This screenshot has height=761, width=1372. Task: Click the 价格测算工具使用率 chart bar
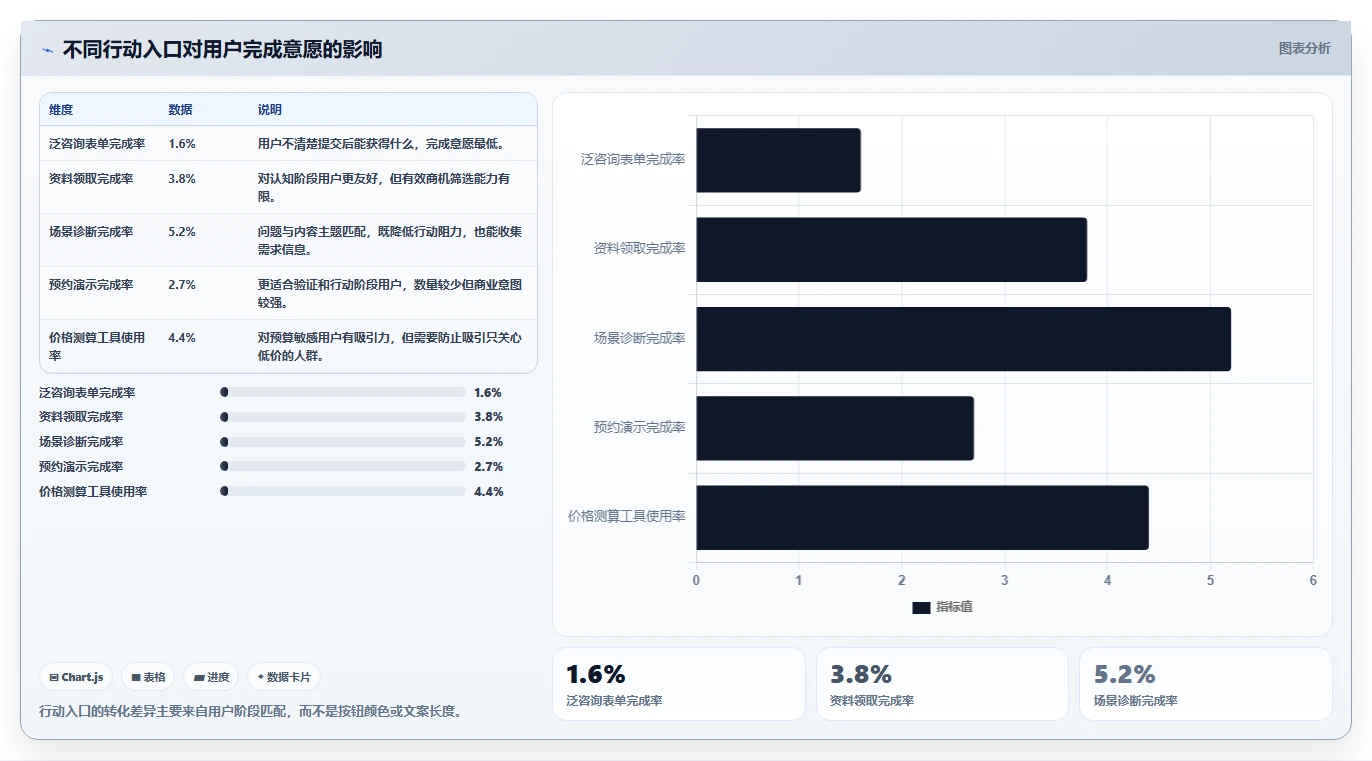pyautogui.click(x=922, y=517)
